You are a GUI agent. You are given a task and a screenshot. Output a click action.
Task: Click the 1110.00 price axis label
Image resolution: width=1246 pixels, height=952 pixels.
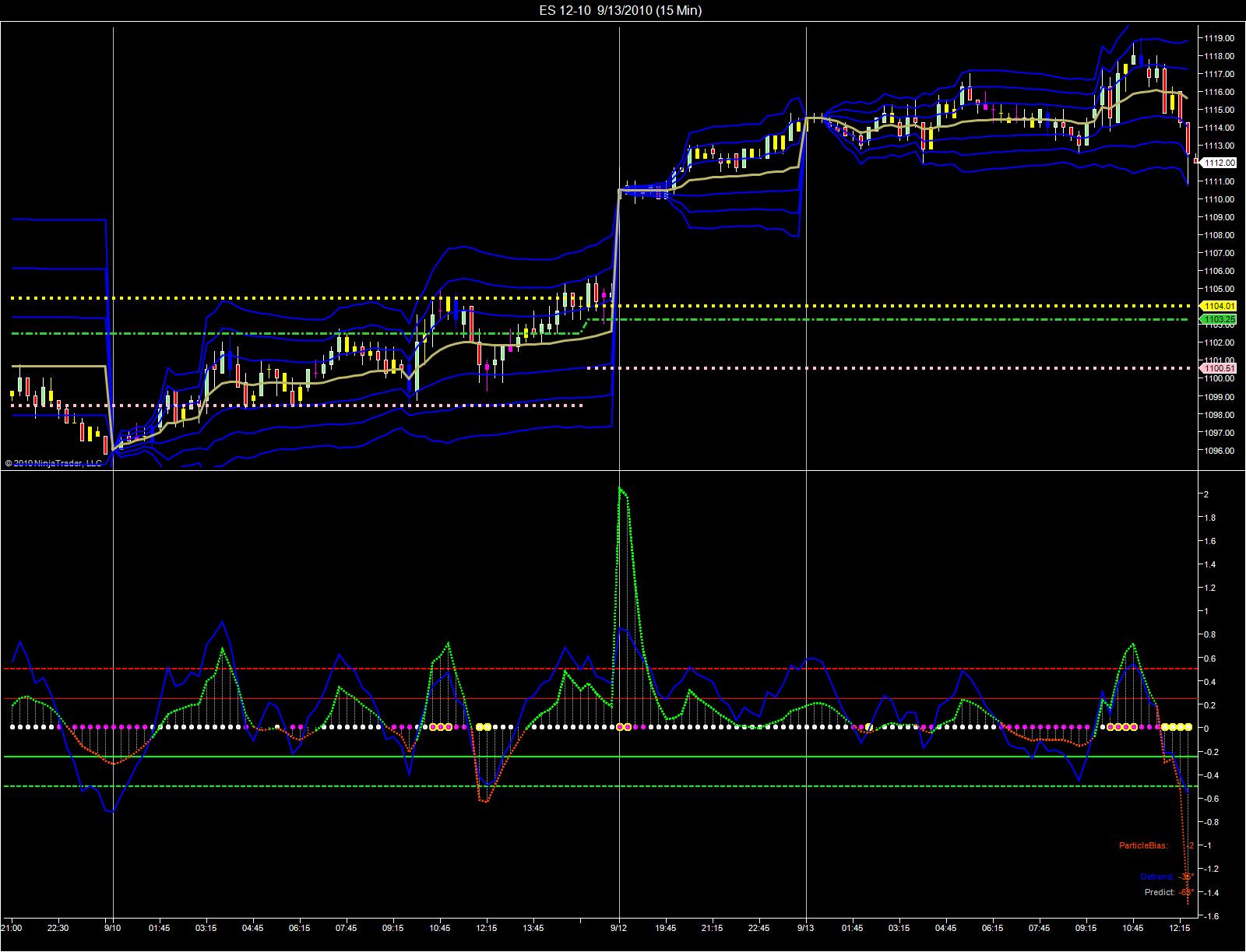[1219, 199]
